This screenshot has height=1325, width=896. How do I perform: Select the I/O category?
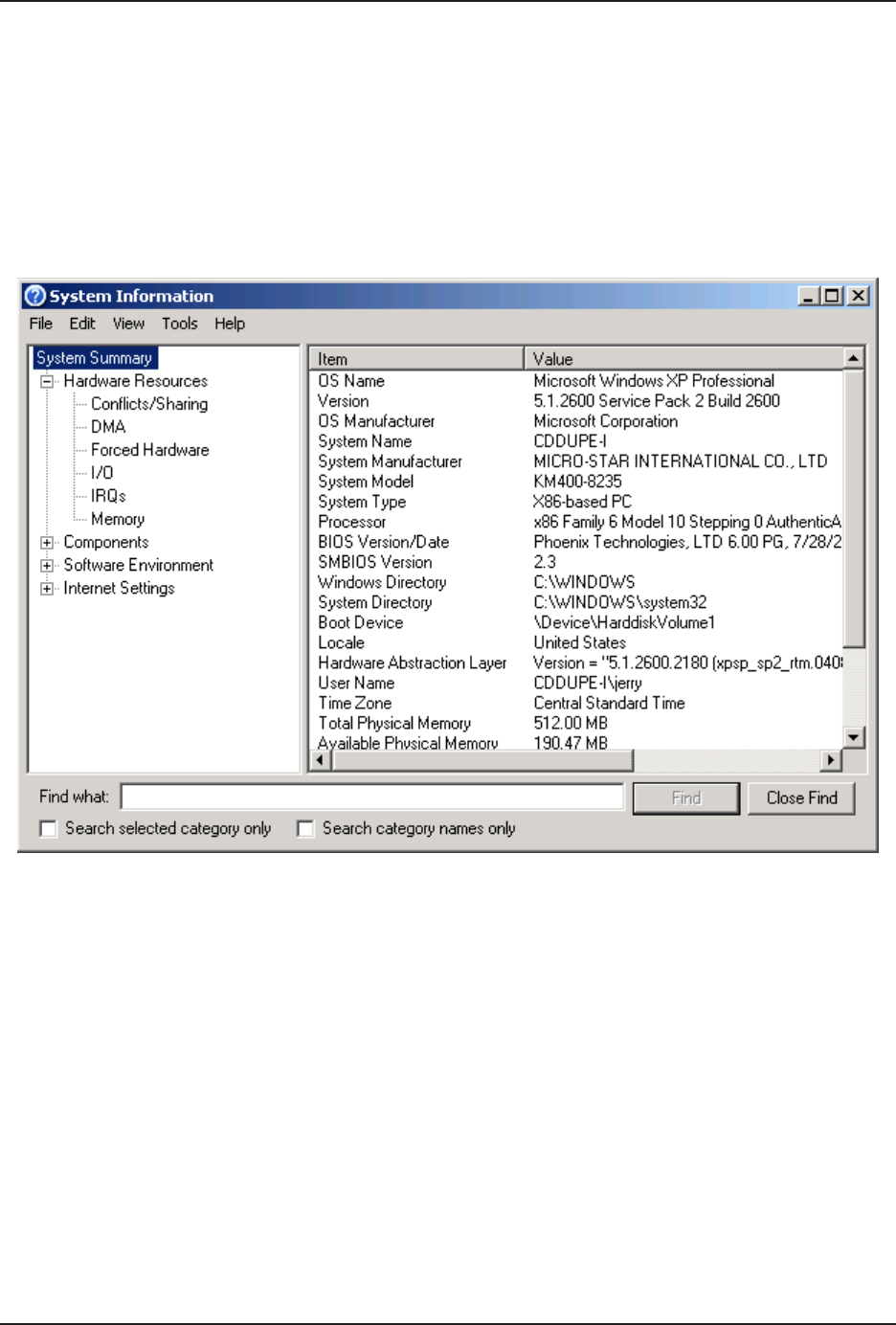(102, 473)
